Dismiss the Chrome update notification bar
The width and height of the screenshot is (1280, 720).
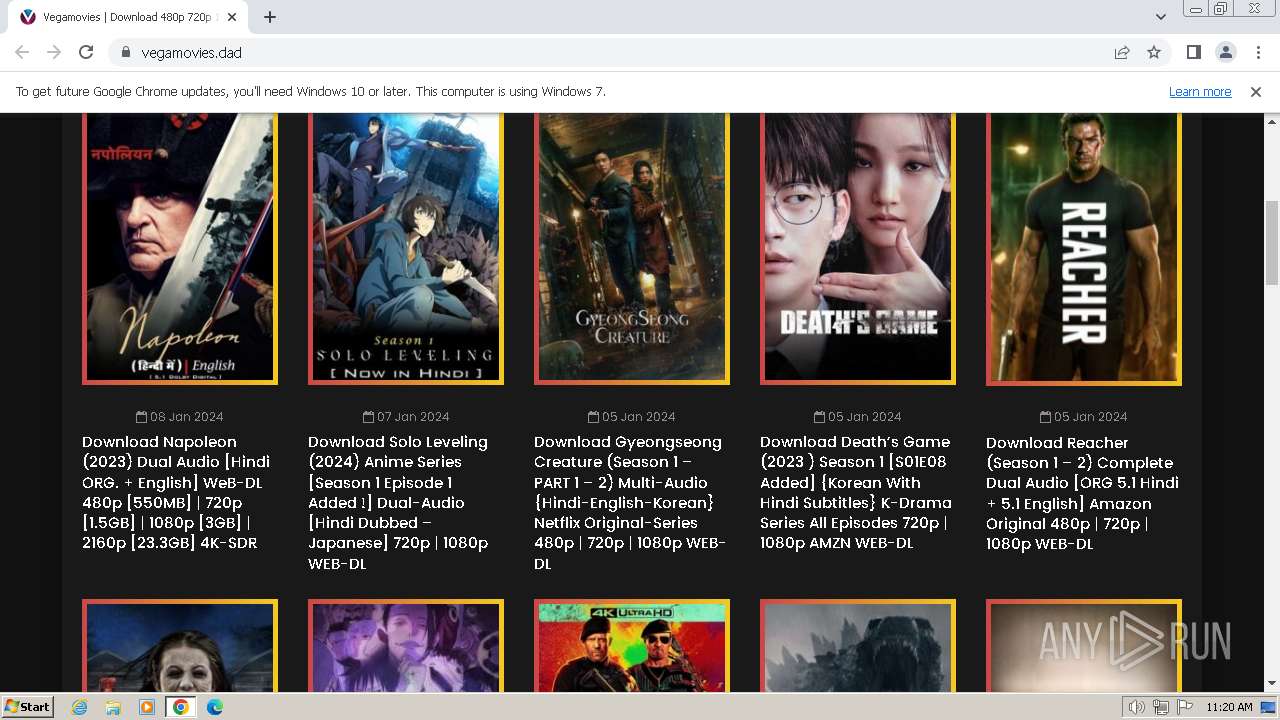[1256, 92]
